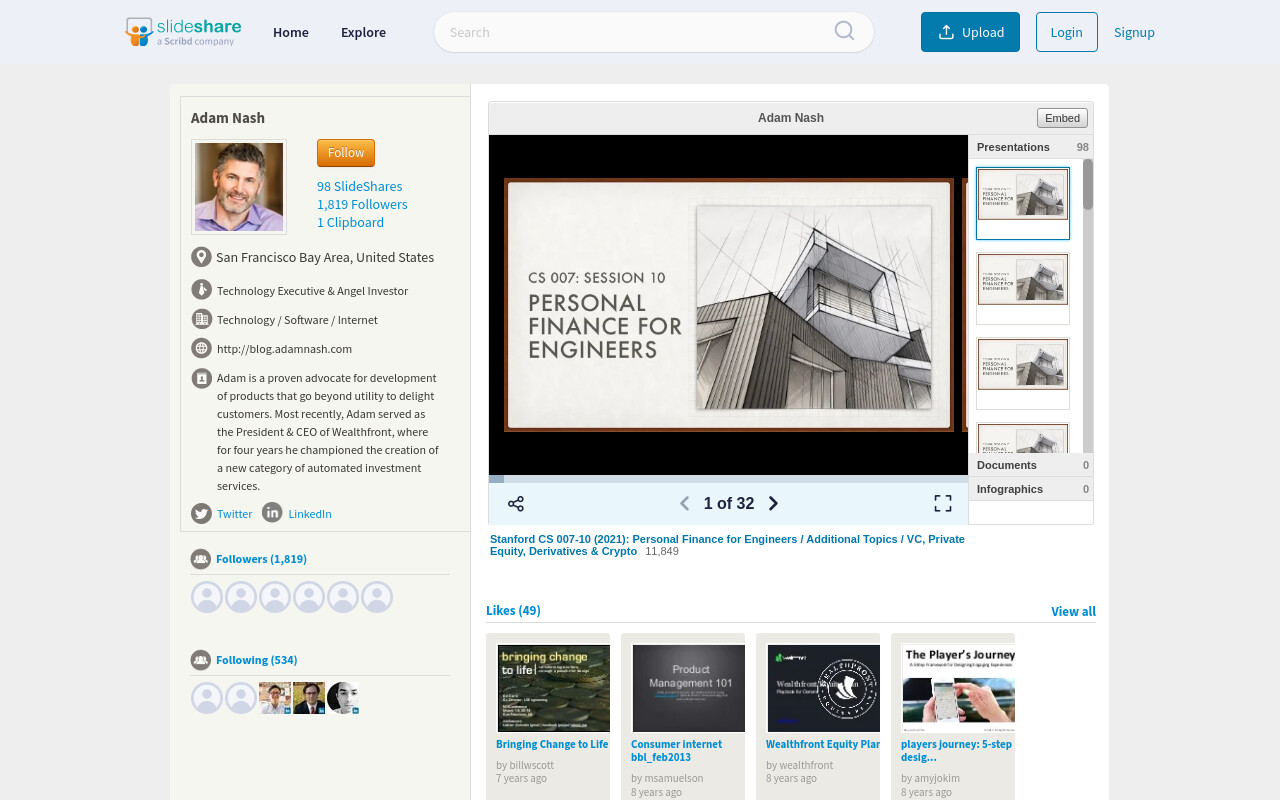Click View all likes link

(x=1073, y=612)
